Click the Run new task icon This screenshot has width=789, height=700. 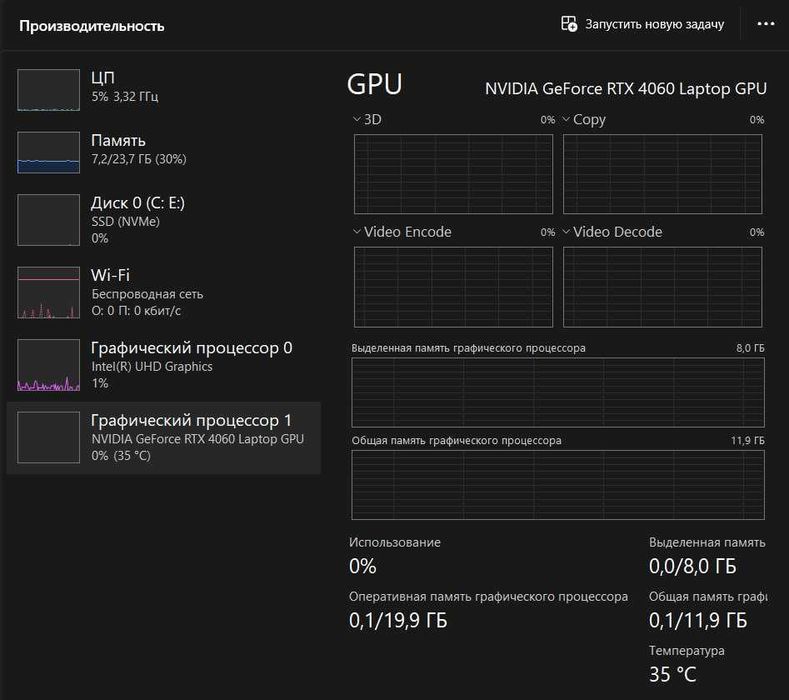569,24
